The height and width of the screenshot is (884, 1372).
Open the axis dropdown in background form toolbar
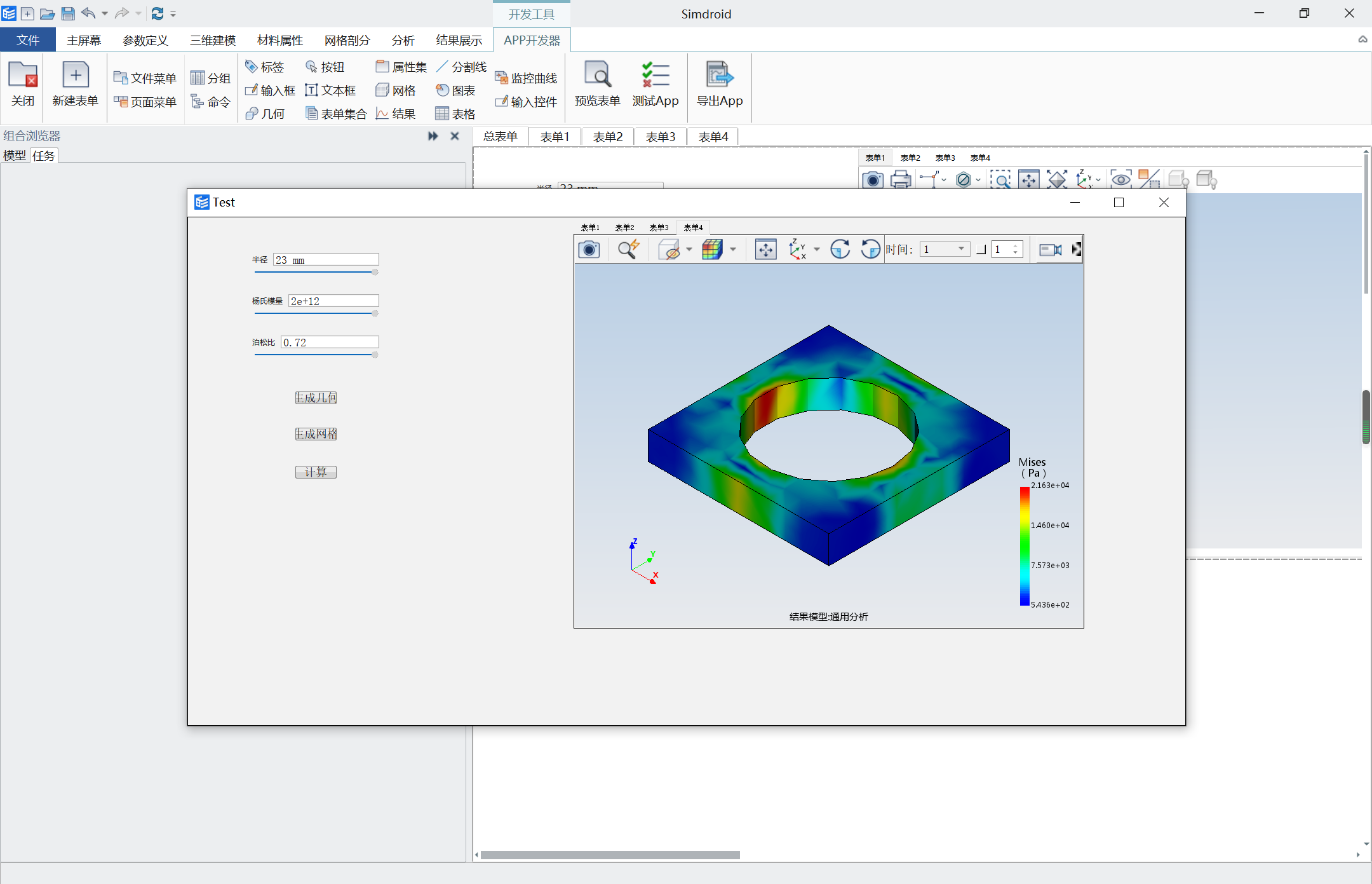[x=1098, y=180]
